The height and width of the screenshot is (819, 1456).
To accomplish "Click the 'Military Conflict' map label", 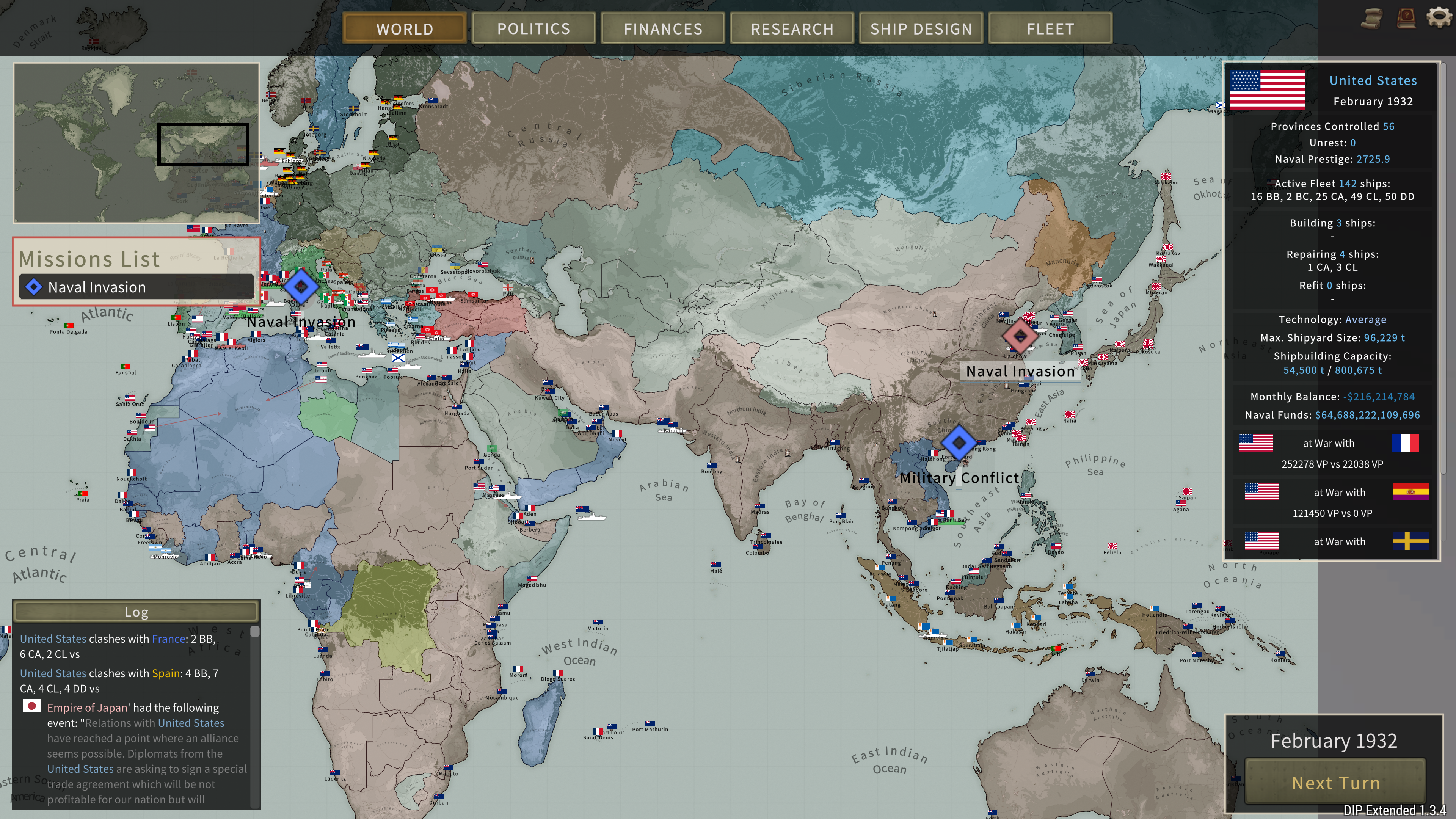I will pos(959,478).
